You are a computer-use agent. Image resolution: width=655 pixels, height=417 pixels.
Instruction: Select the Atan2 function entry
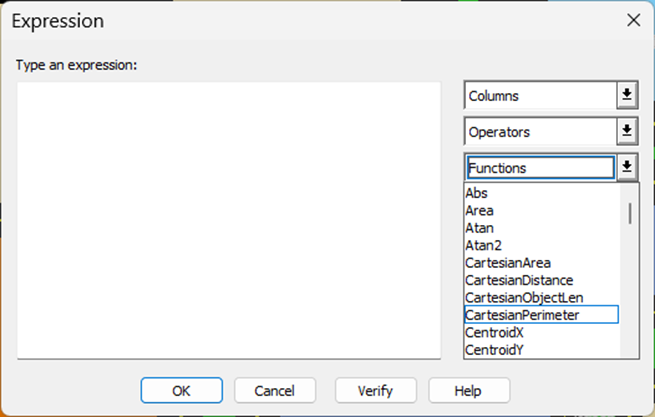click(483, 245)
